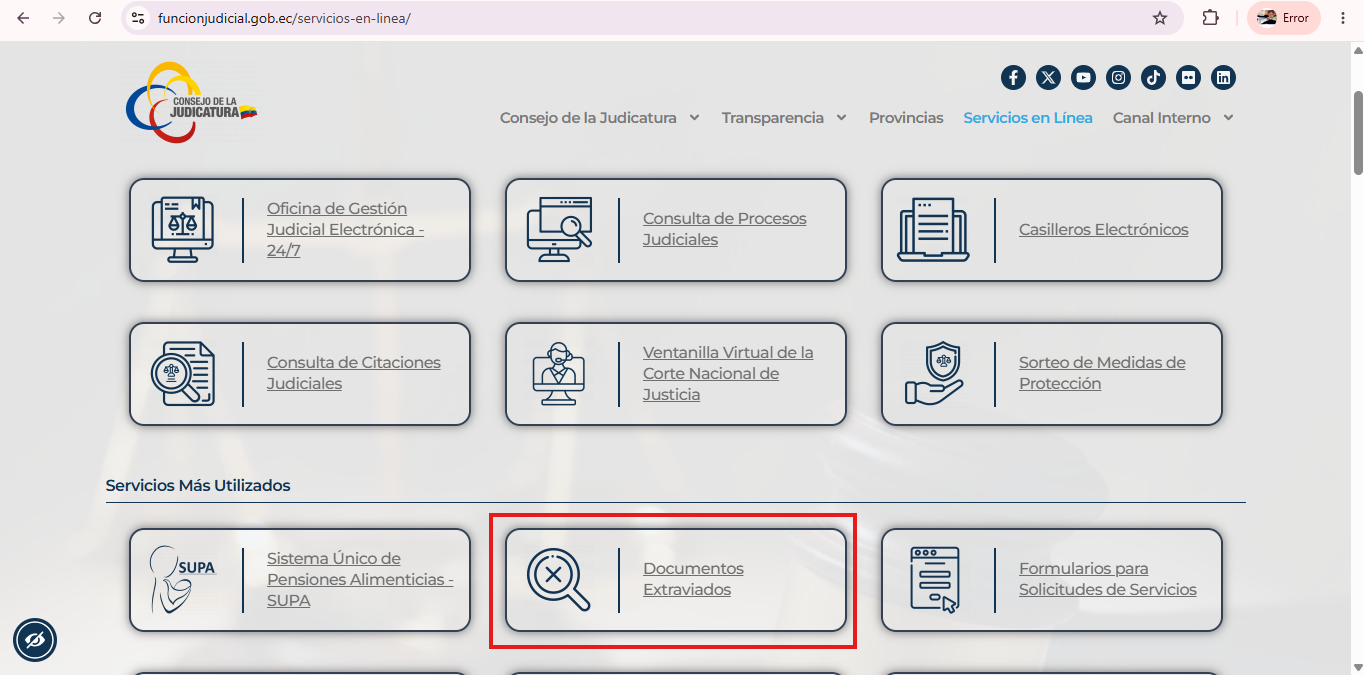Click the address bar URL field
Screen dimensions: 1364x675
[650, 18]
